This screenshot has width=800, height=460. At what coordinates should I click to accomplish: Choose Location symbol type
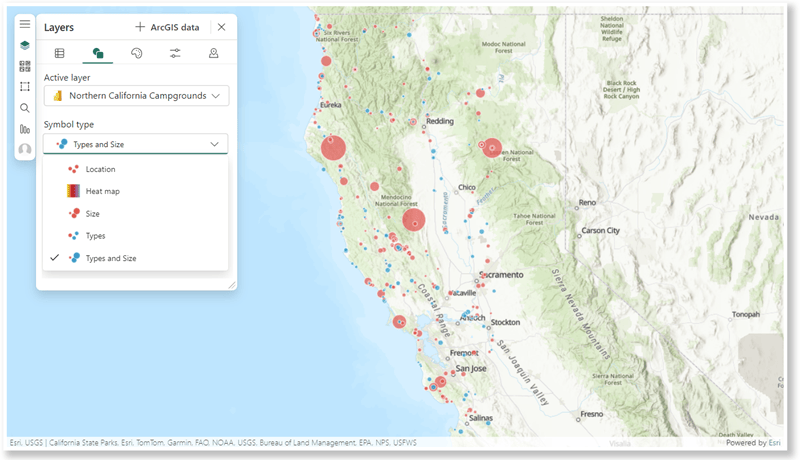point(136,169)
